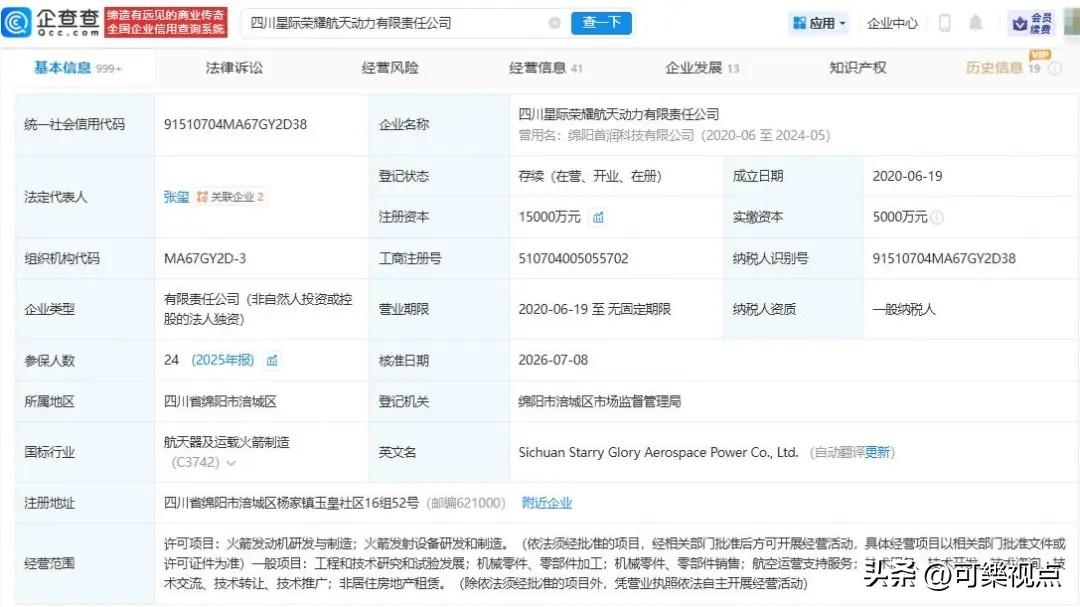Select organization code MA67GY2D-3
Viewport: 1080px width, 607px height.
[x=205, y=258]
